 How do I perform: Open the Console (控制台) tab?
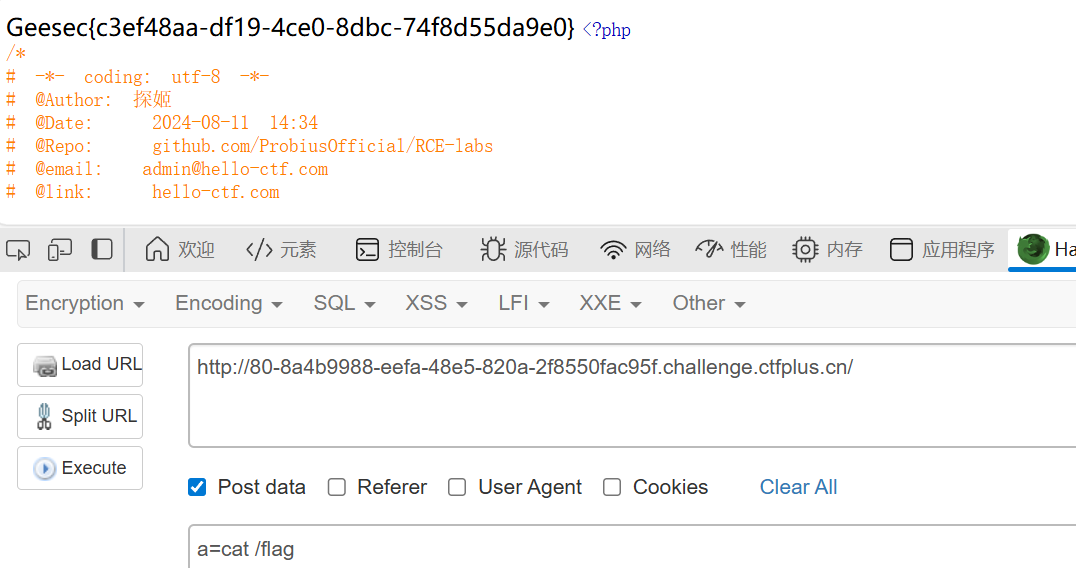(x=399, y=250)
